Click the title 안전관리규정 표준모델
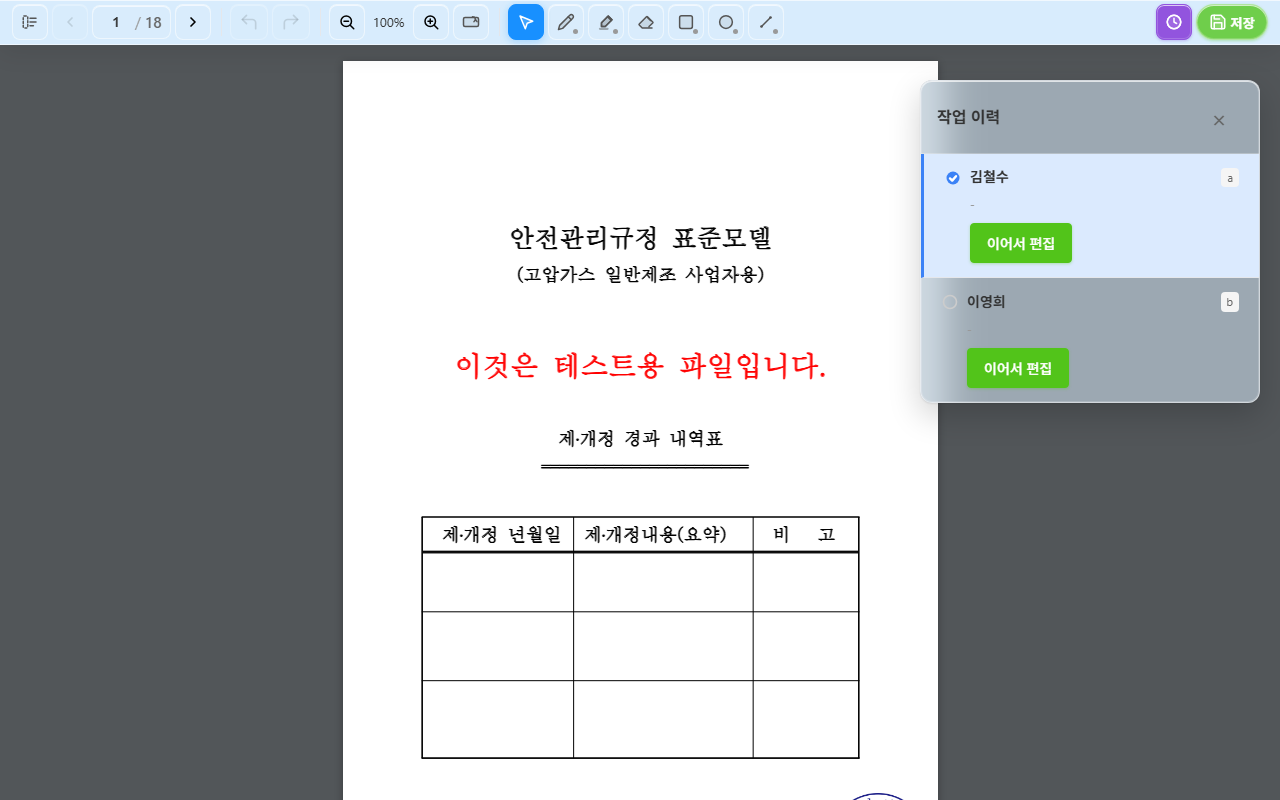The width and height of the screenshot is (1280, 800). click(x=641, y=238)
